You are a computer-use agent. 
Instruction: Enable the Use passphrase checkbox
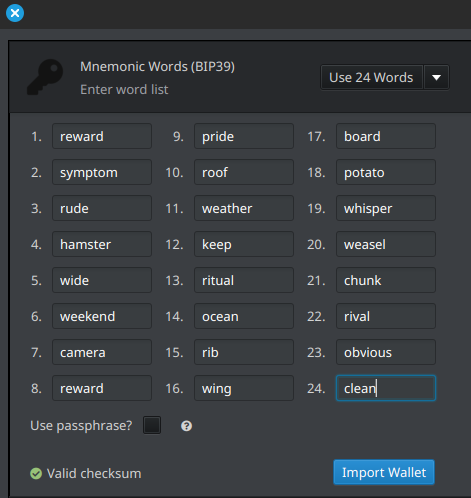152,425
